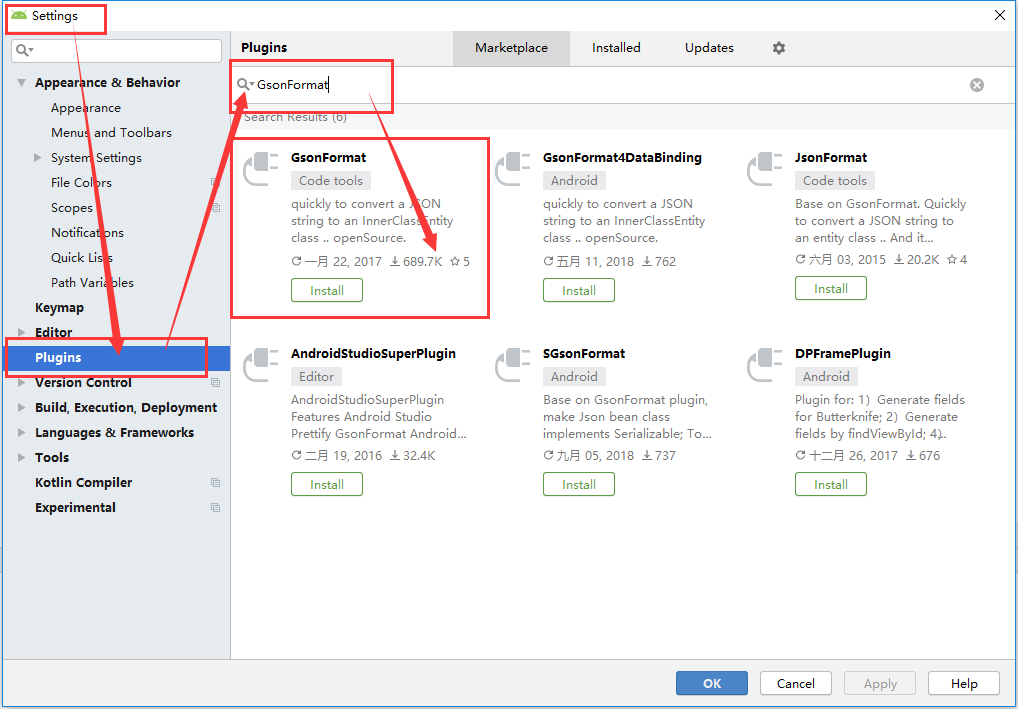Expand the Tools section

tap(21, 458)
